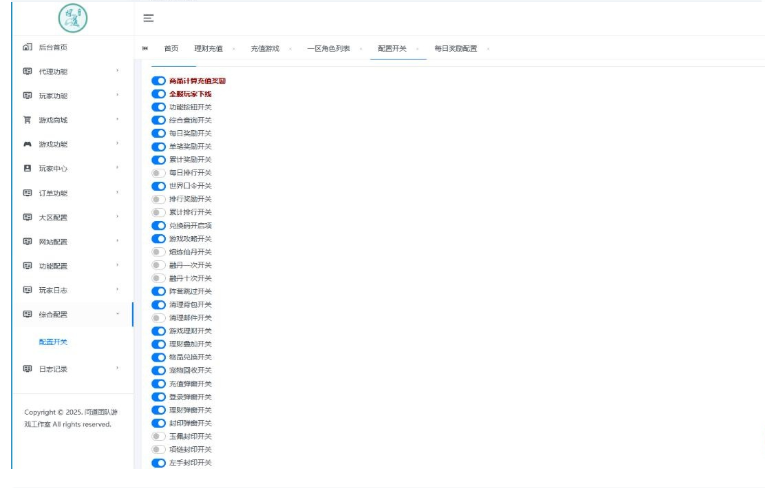Turn off the 综合查询开关 toggle
Image resolution: width=765 pixels, height=488 pixels.
[159, 120]
